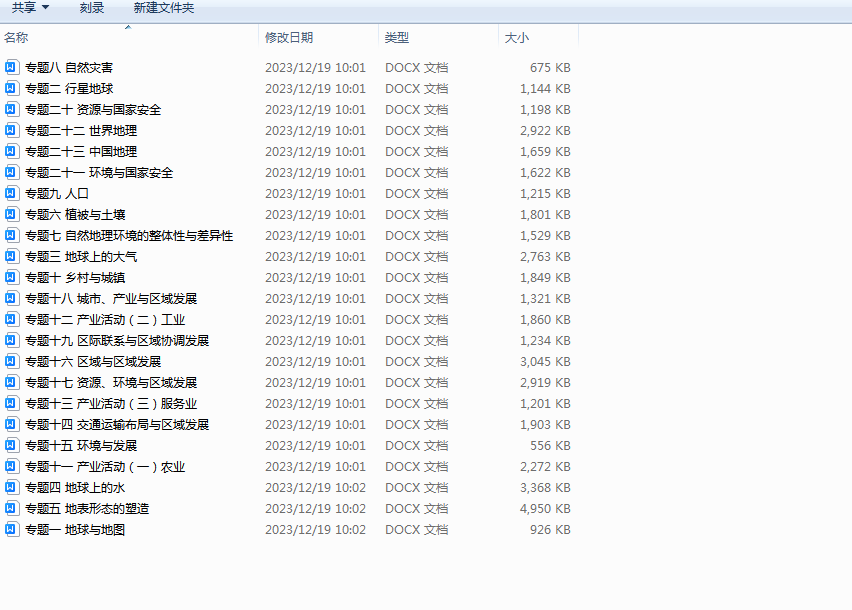The width and height of the screenshot is (852, 610).
Task: Click the docx icon for 专题四 地球上的水
Action: pyautogui.click(x=11, y=487)
